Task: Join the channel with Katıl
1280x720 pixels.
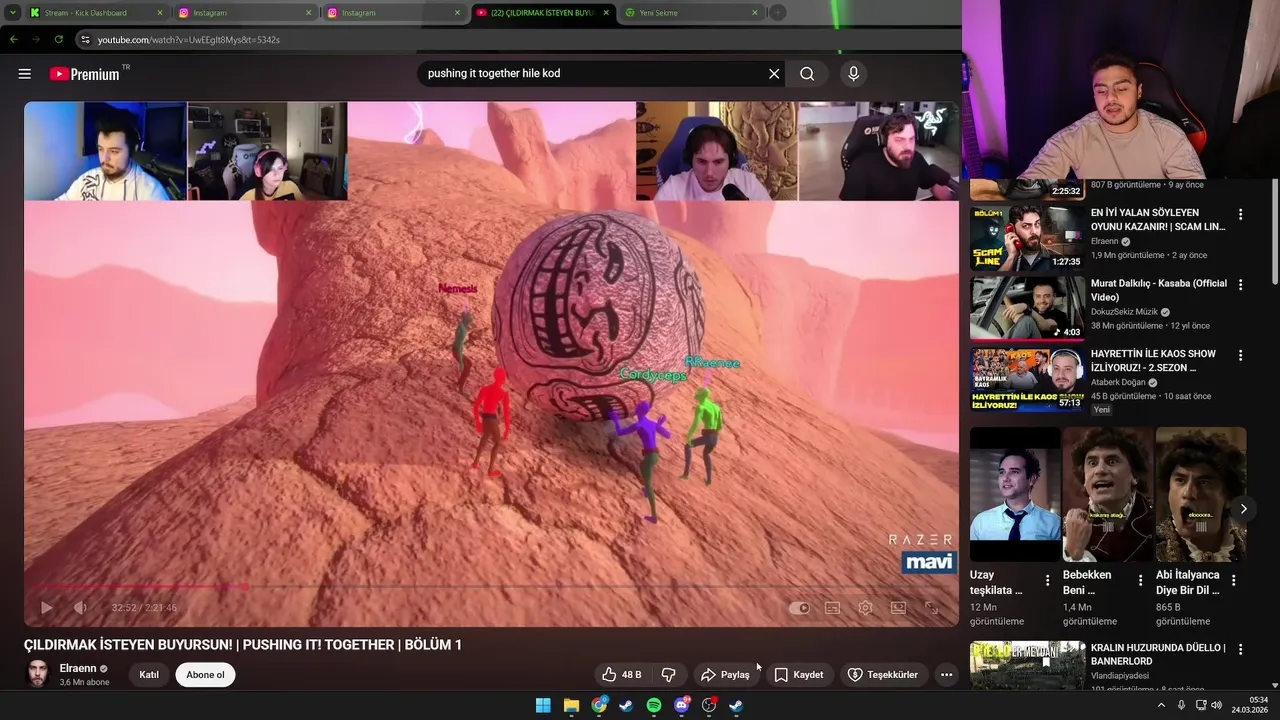Action: click(x=149, y=675)
